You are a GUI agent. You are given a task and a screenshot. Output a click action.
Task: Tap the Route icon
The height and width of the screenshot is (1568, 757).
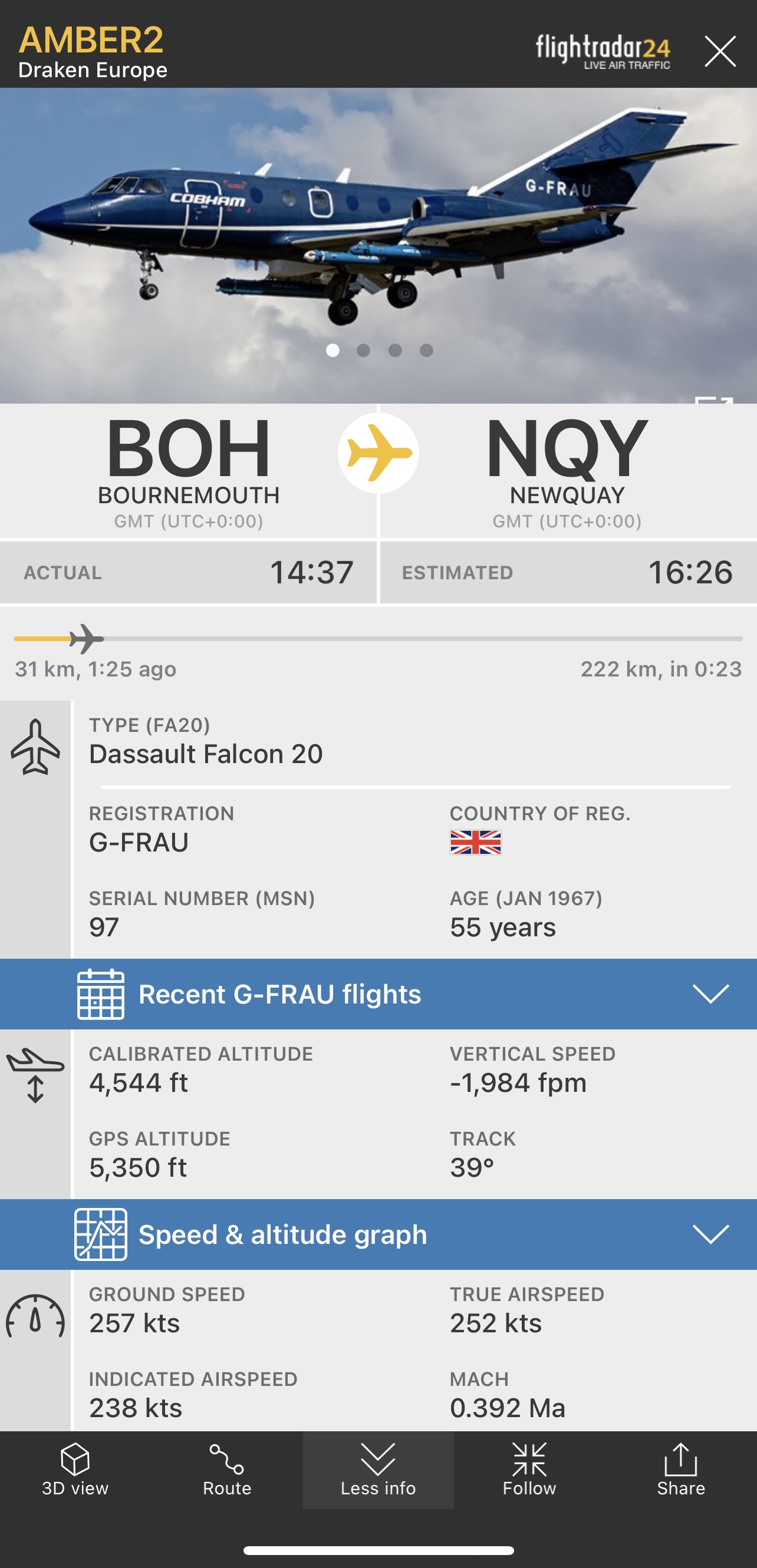[x=226, y=1470]
